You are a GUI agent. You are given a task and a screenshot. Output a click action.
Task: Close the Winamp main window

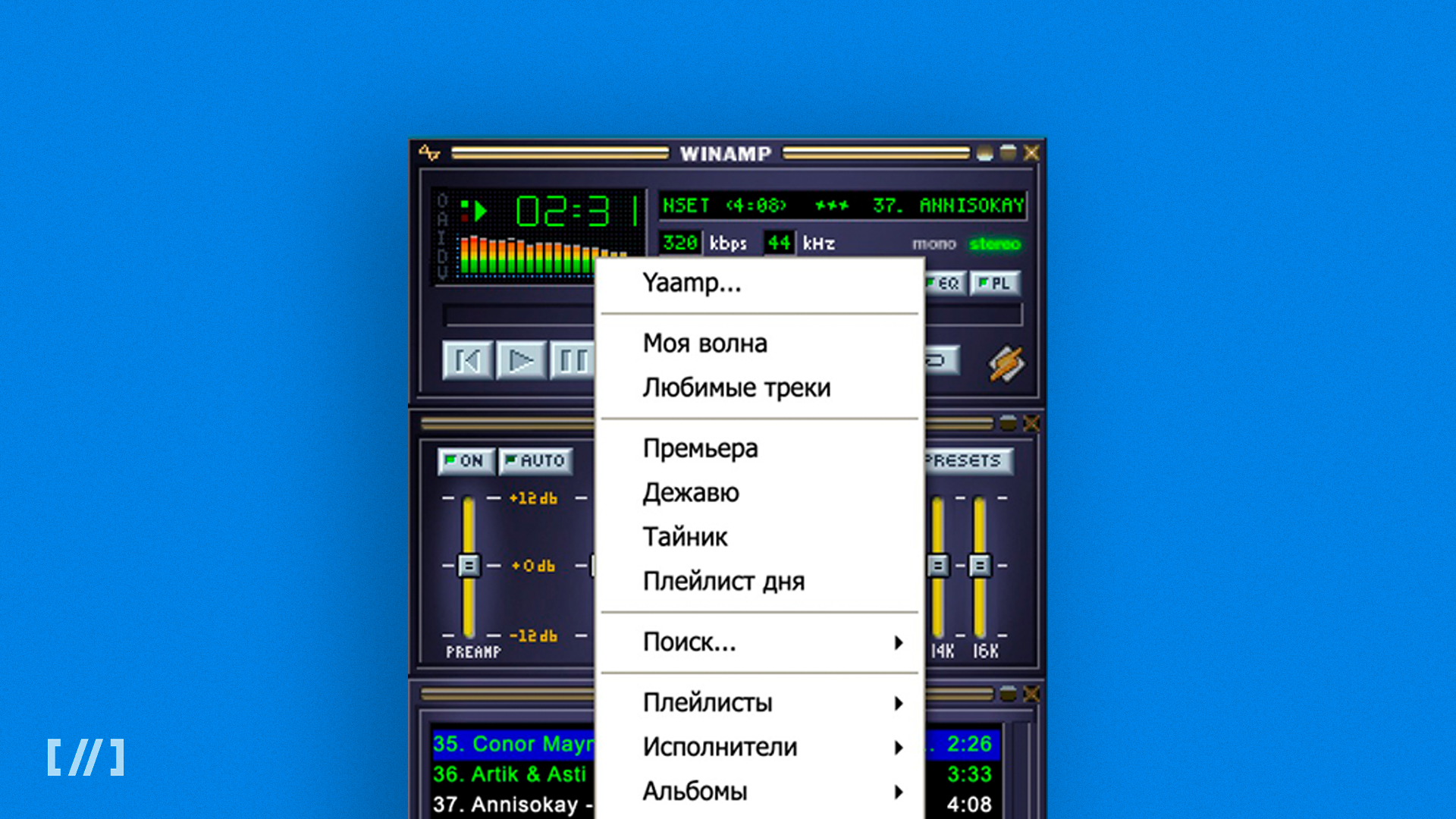(1031, 153)
